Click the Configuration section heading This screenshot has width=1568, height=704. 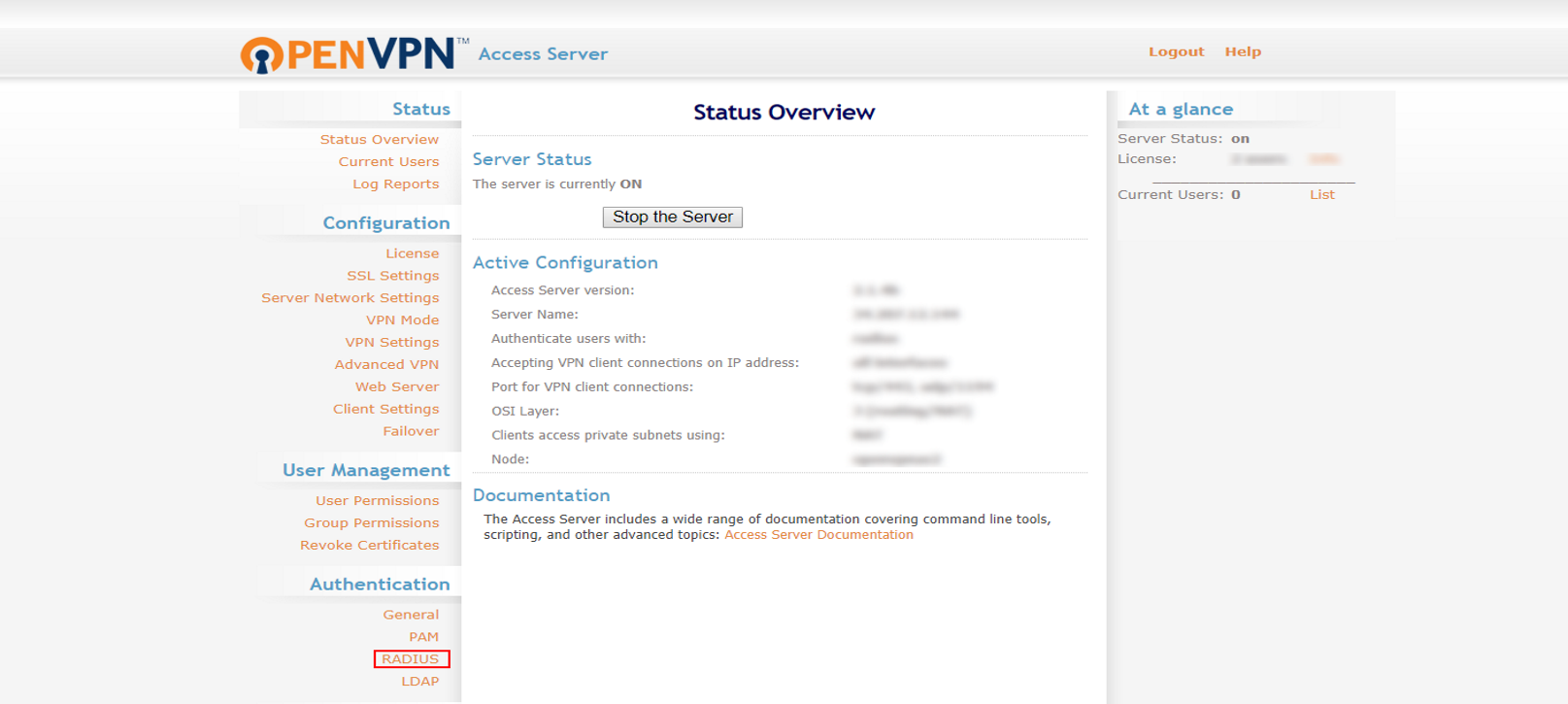[386, 223]
